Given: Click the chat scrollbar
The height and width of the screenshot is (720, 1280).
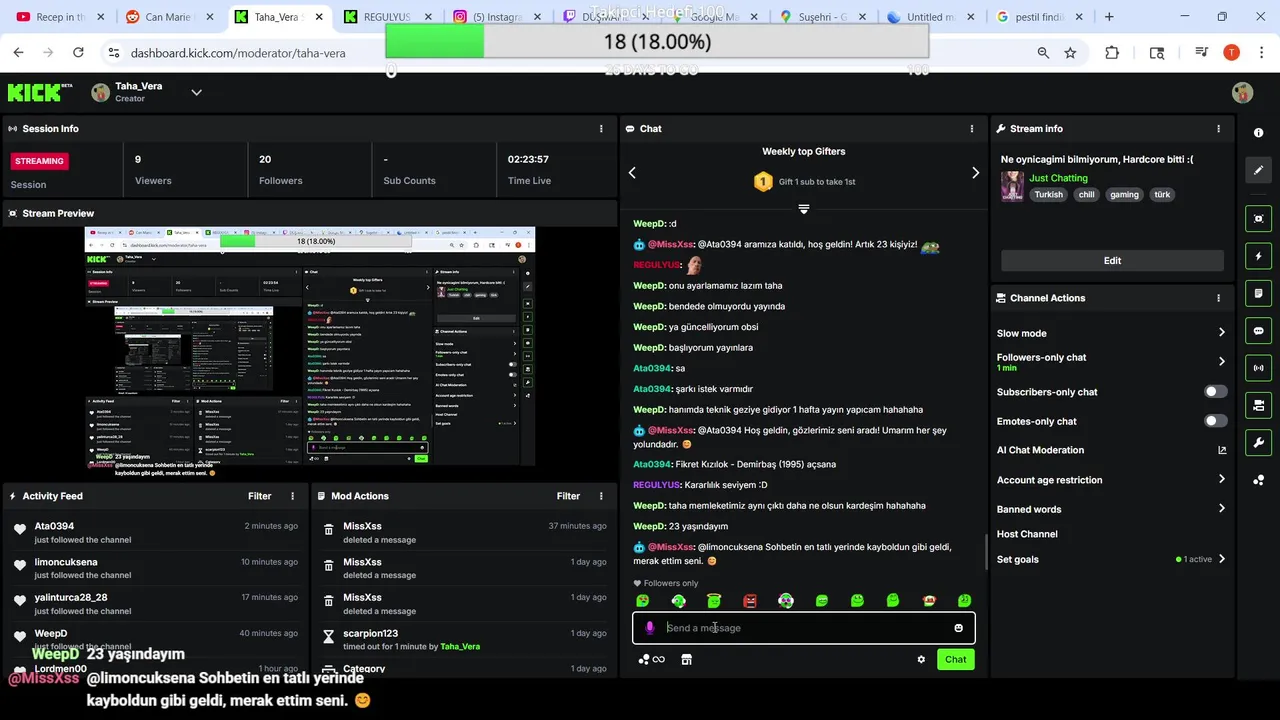Looking at the screenshot, I should (x=986, y=551).
